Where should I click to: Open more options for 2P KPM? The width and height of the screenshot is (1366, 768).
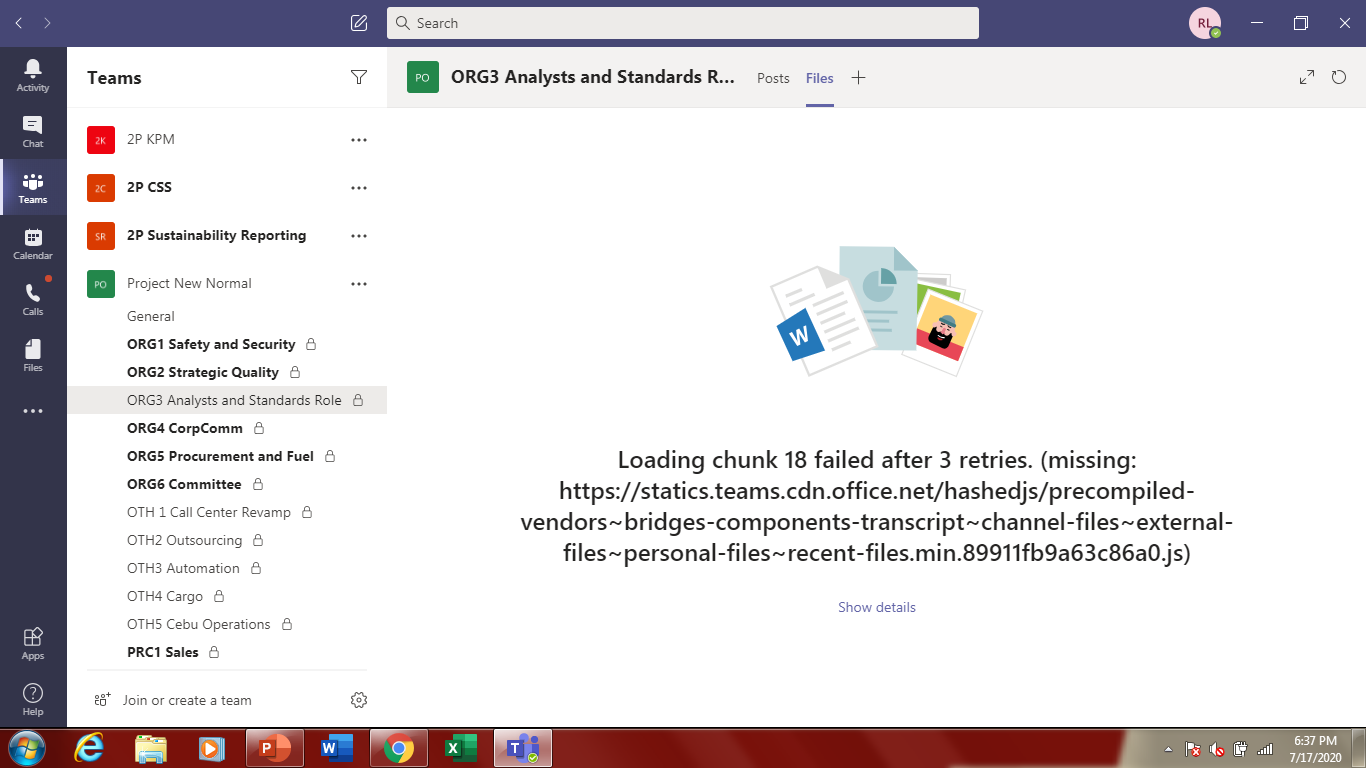(359, 140)
